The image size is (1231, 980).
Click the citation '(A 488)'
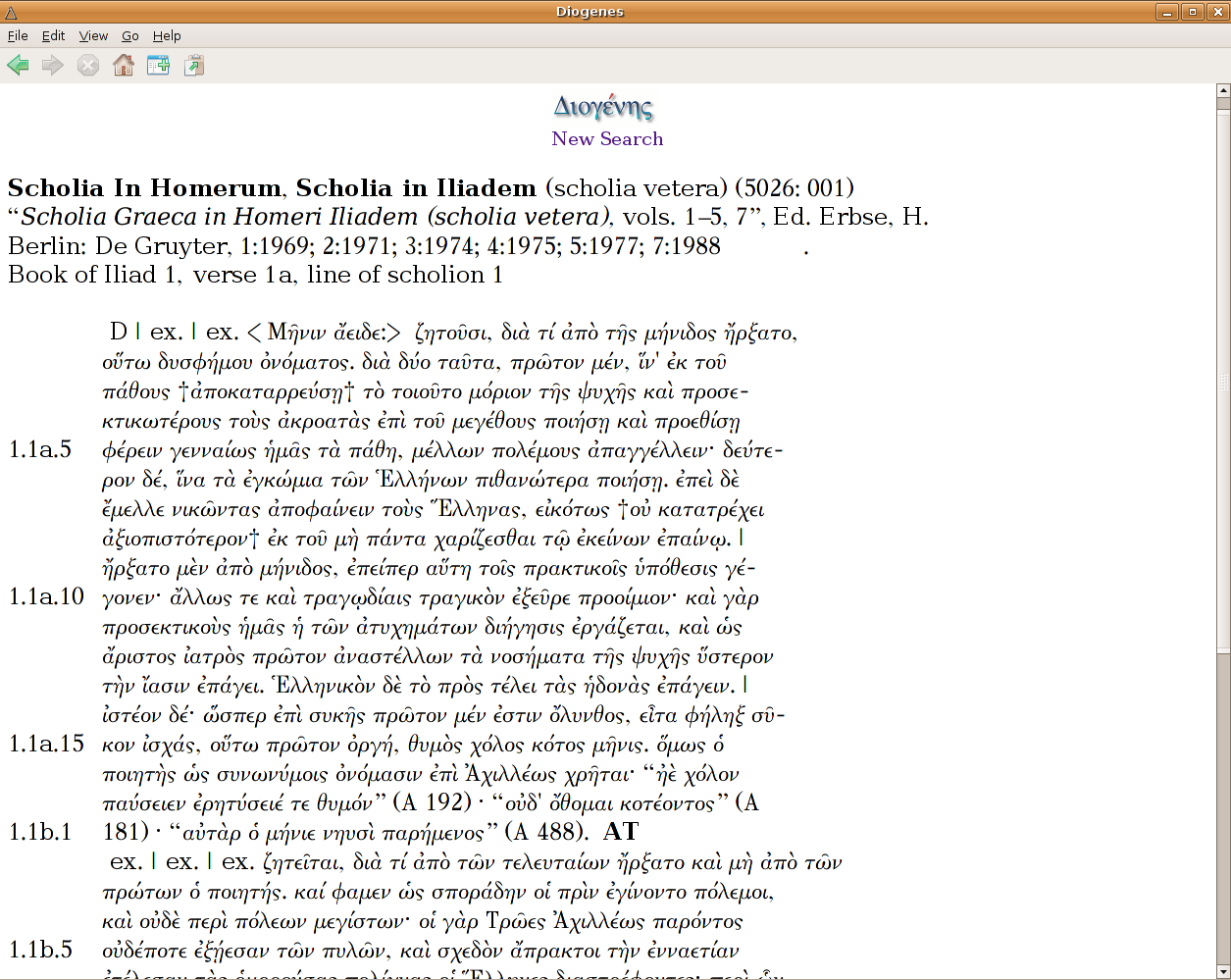click(545, 833)
